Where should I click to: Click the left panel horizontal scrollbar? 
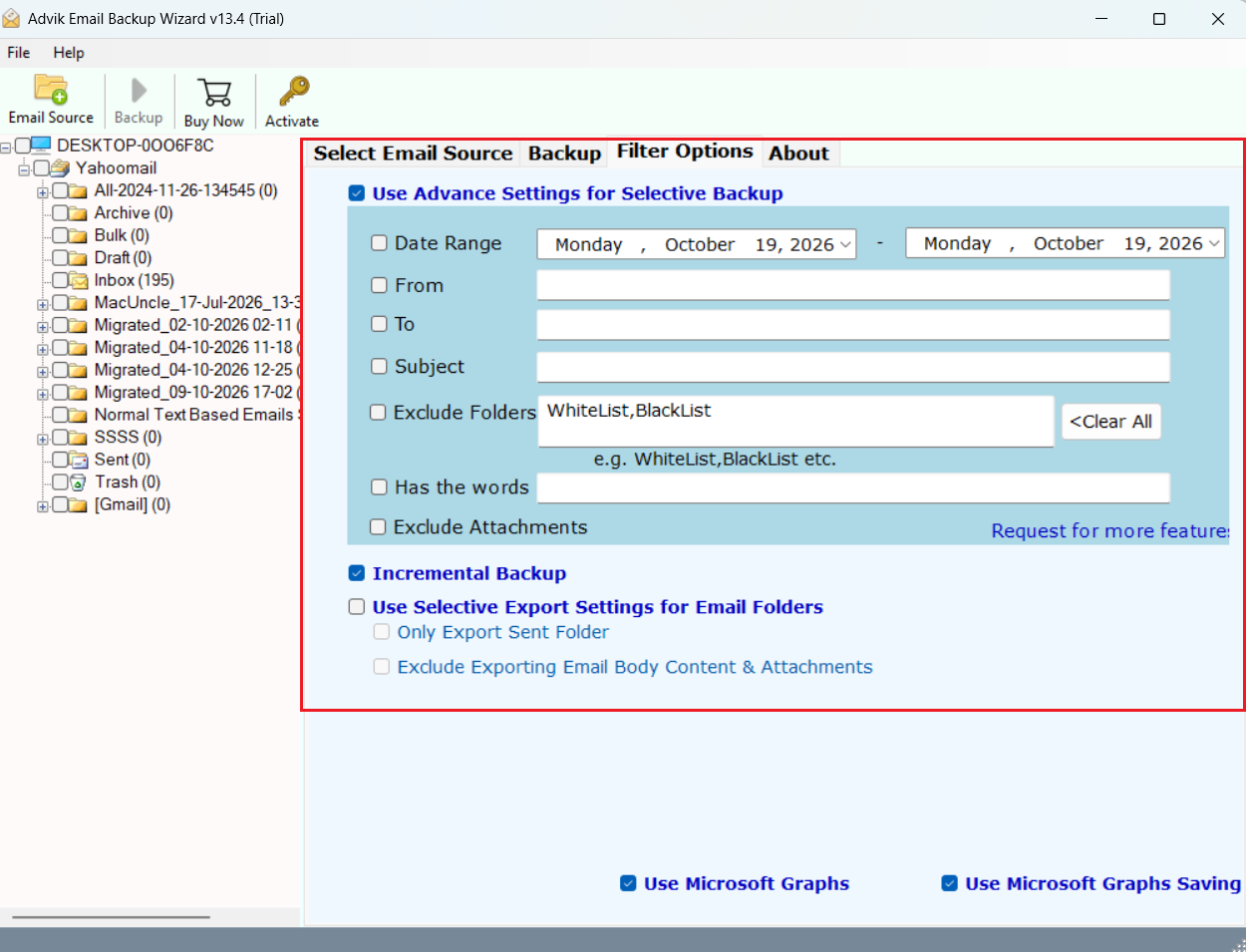(x=111, y=917)
